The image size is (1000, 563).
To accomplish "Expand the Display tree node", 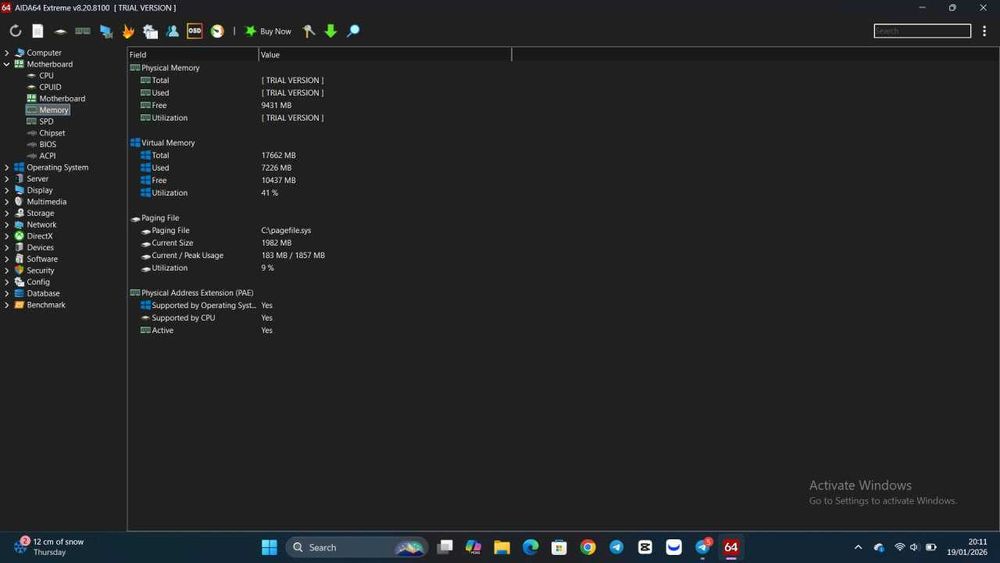I will [x=7, y=191].
